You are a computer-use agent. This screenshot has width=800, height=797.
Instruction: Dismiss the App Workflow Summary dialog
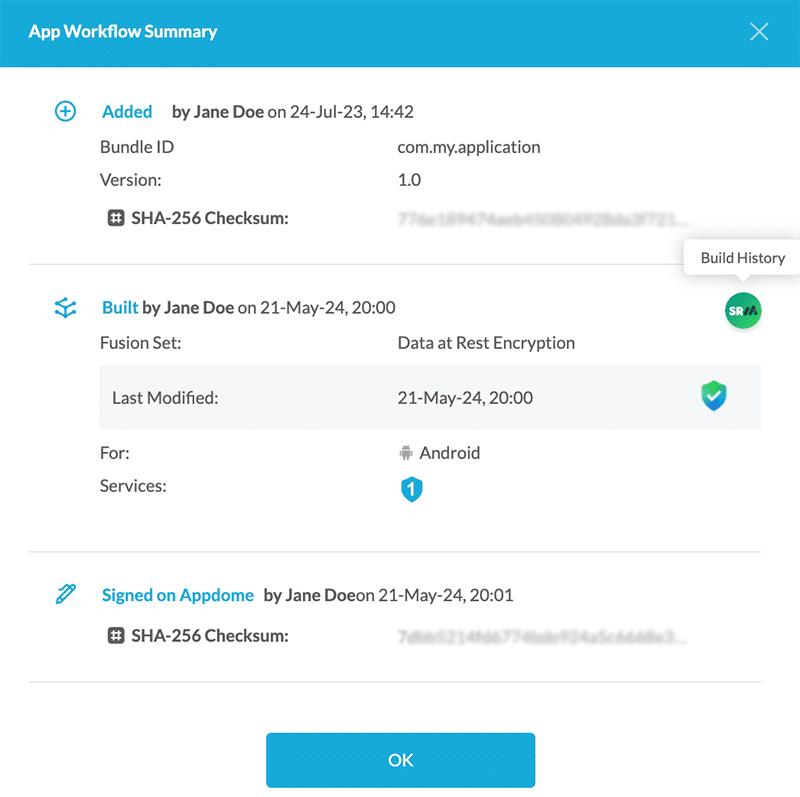(759, 31)
